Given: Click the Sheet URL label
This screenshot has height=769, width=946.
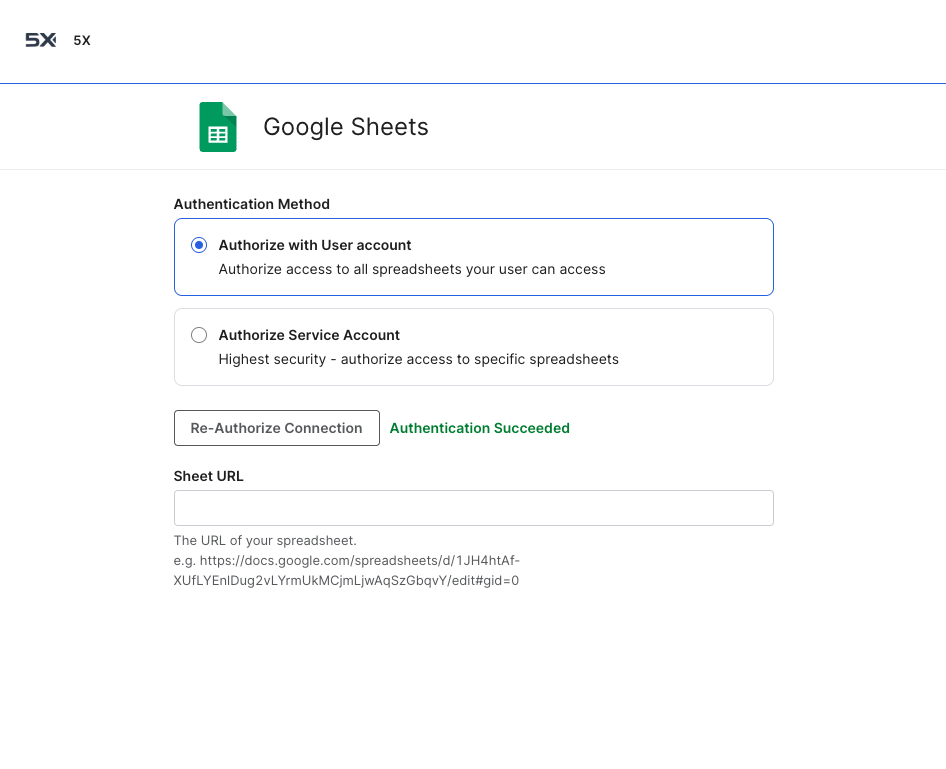Looking at the screenshot, I should (209, 476).
